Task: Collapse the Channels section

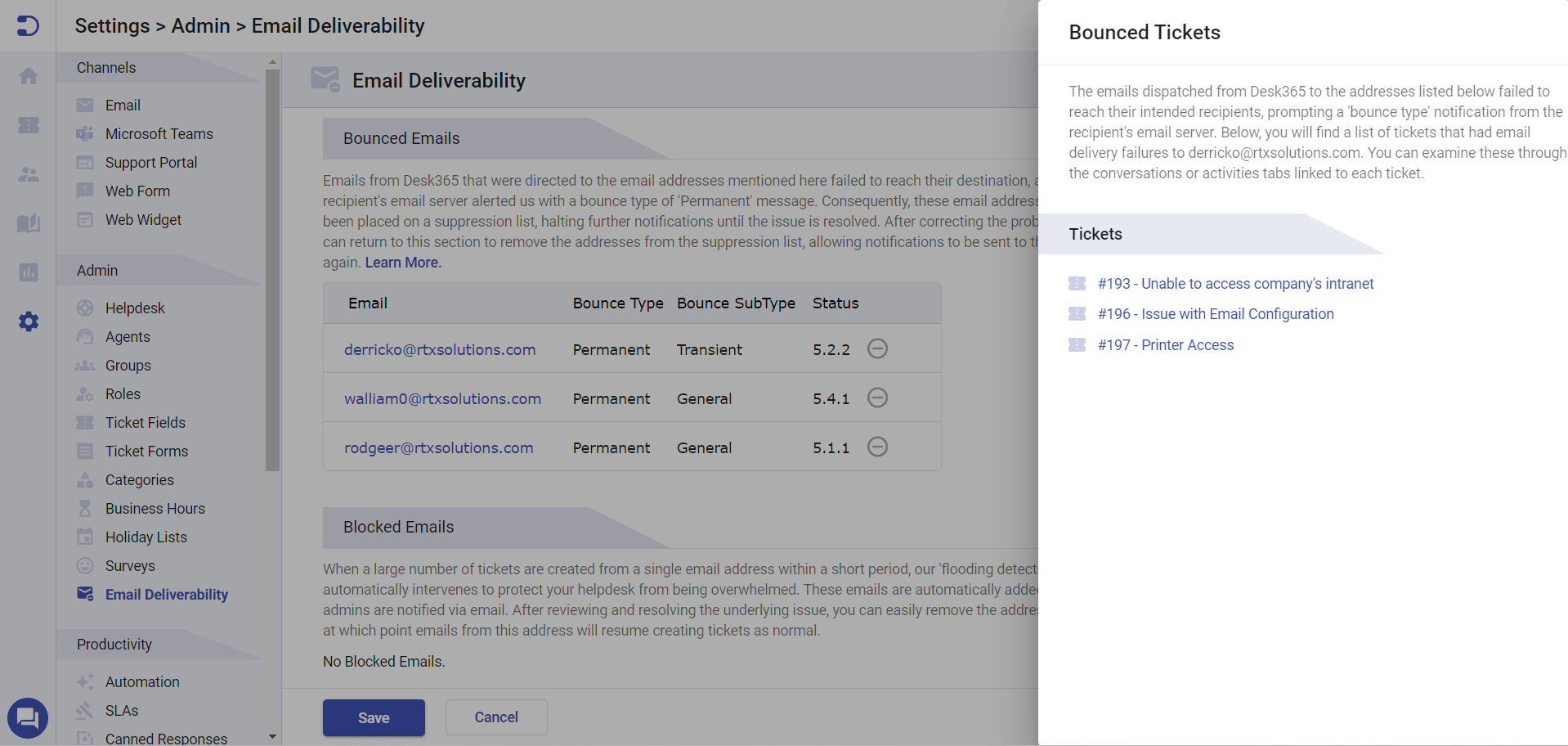Action: (105, 67)
